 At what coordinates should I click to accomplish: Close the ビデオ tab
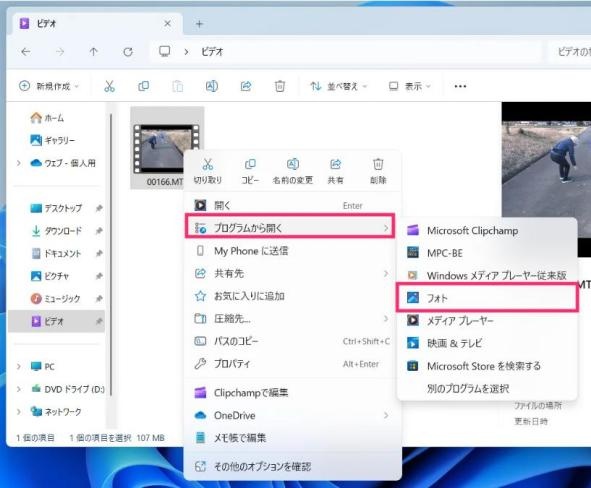tap(167, 24)
